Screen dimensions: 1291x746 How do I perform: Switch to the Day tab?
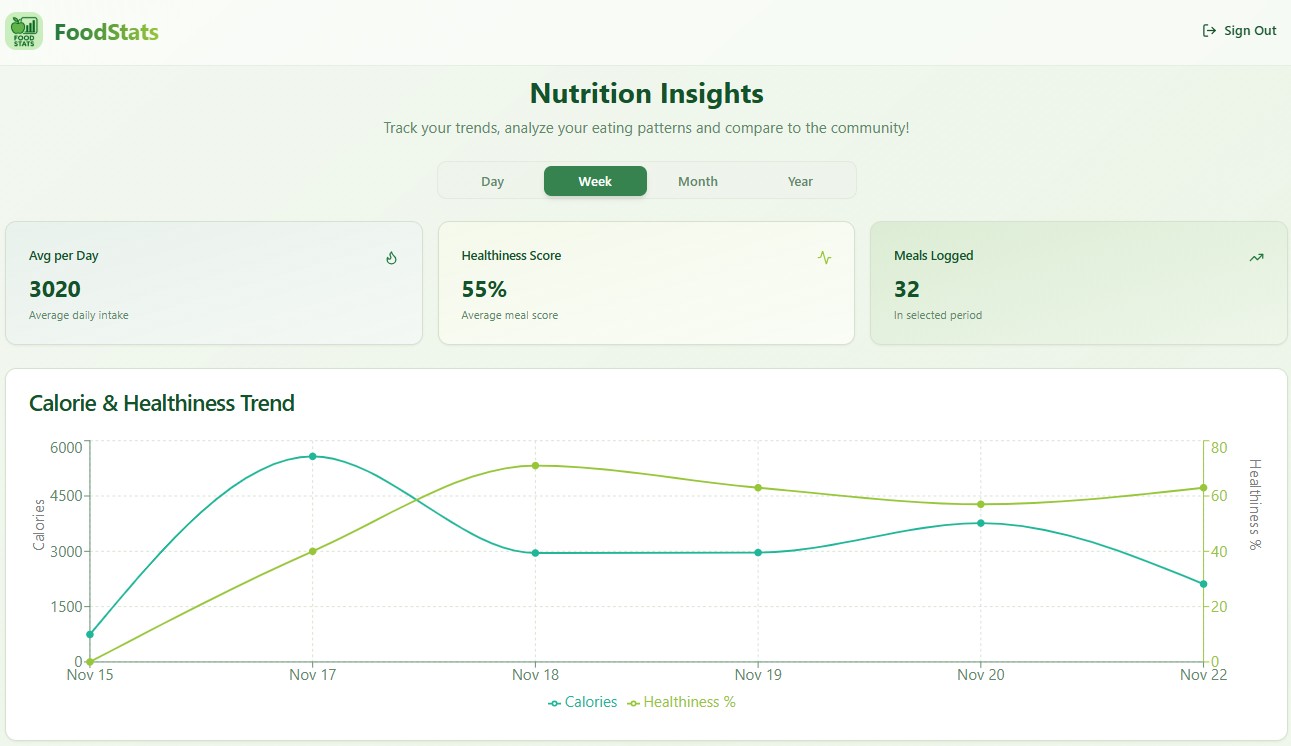click(492, 181)
